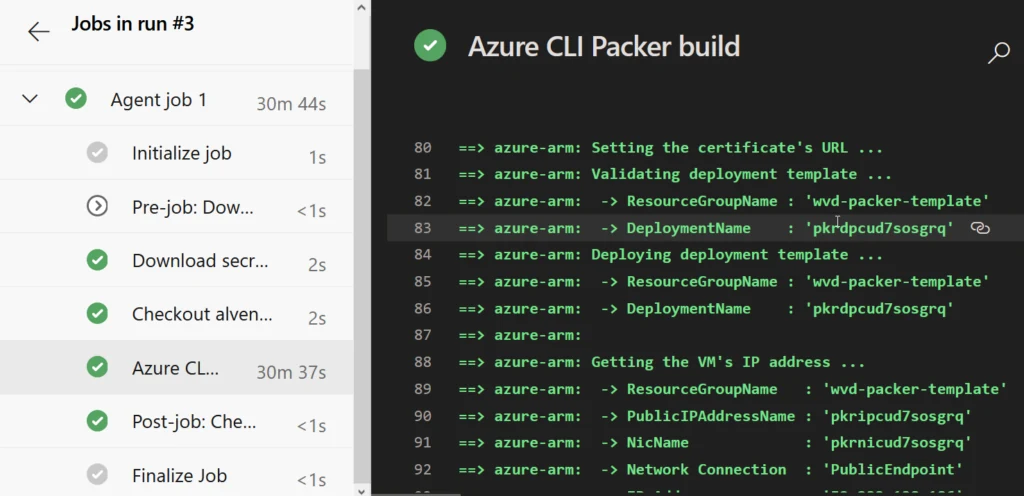The width and height of the screenshot is (1024, 496).
Task: Select the Checkout alven... step
Action: [x=176, y=314]
